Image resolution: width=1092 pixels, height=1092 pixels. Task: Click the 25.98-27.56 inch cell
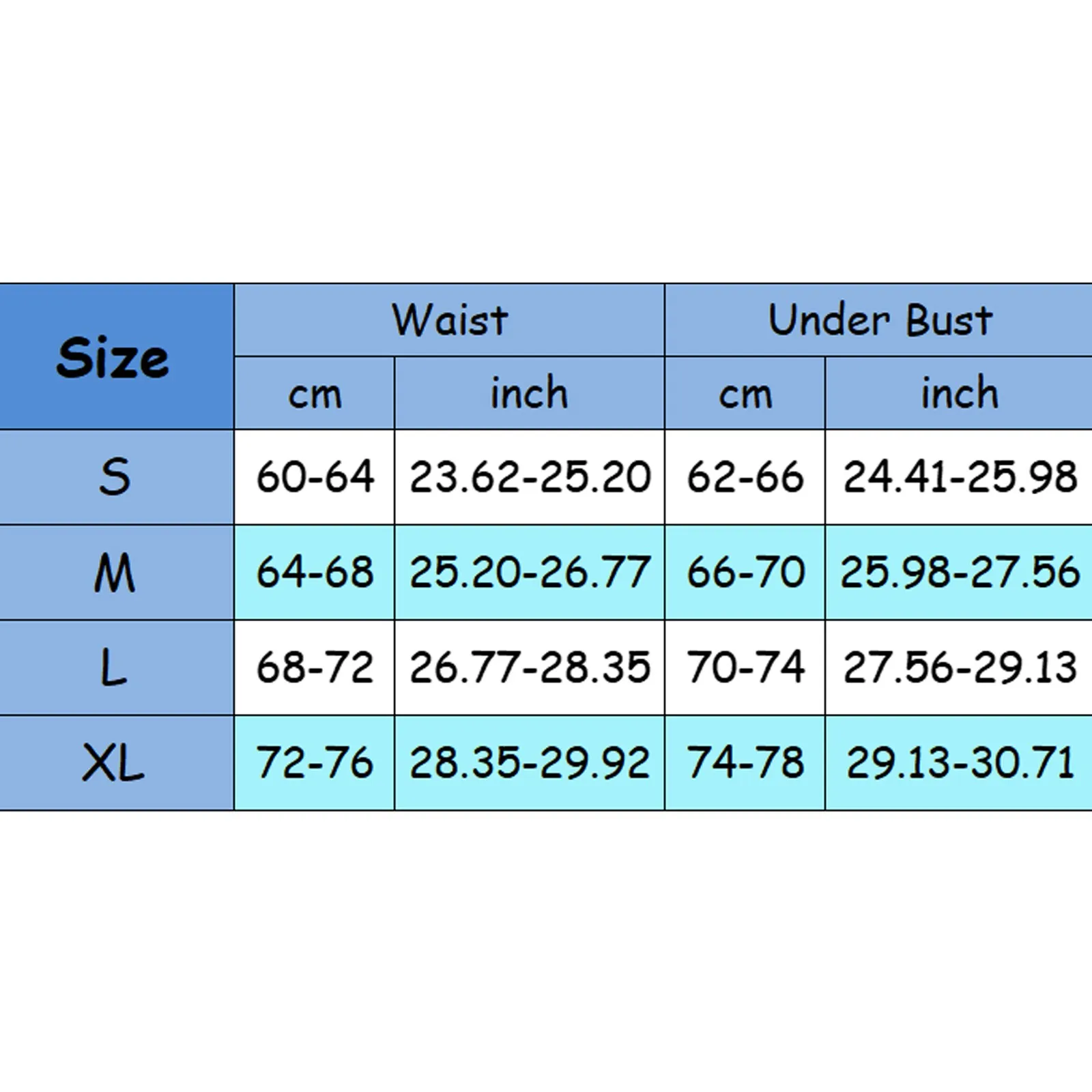tap(959, 573)
